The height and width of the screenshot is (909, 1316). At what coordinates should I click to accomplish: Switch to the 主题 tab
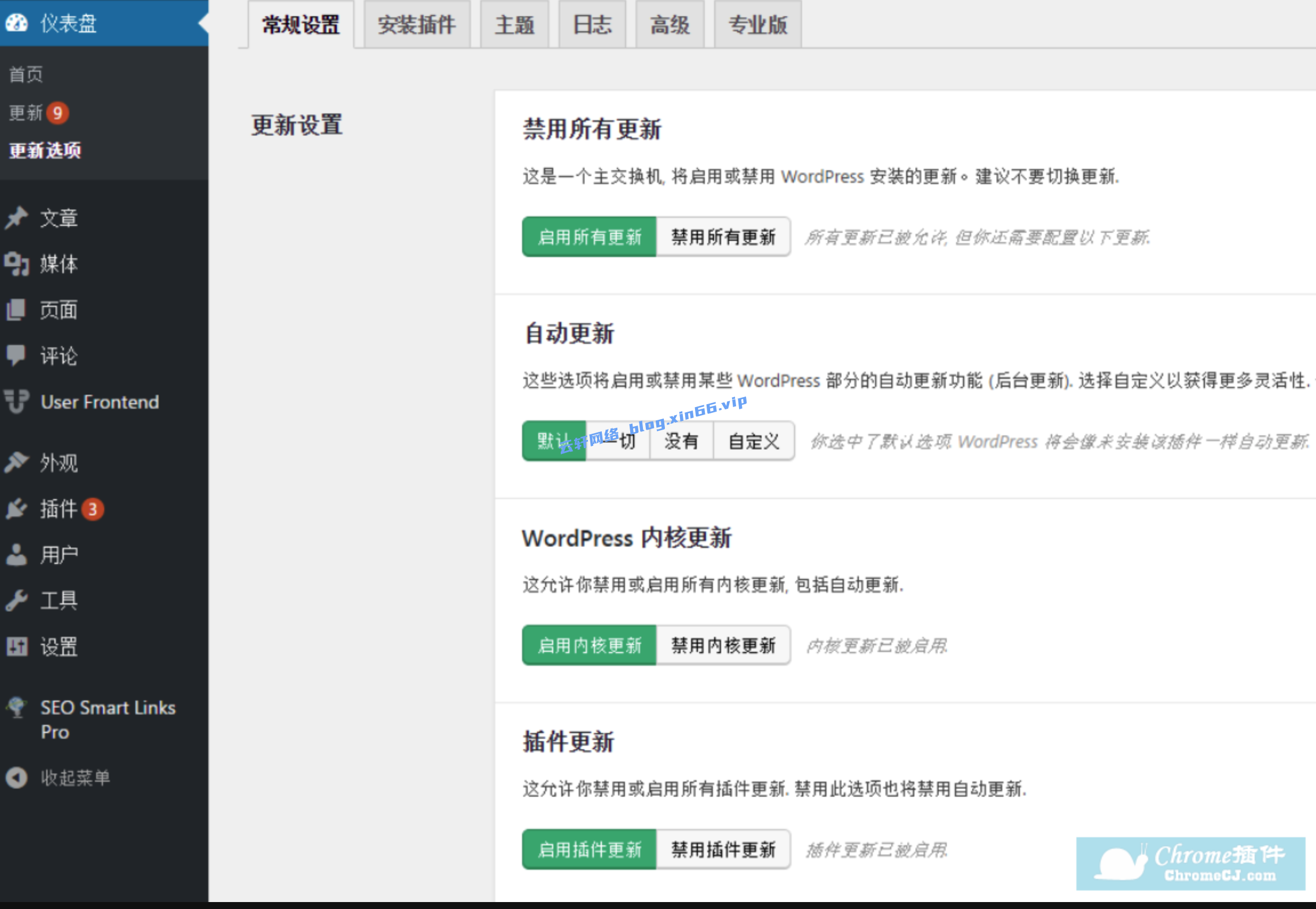tap(514, 24)
